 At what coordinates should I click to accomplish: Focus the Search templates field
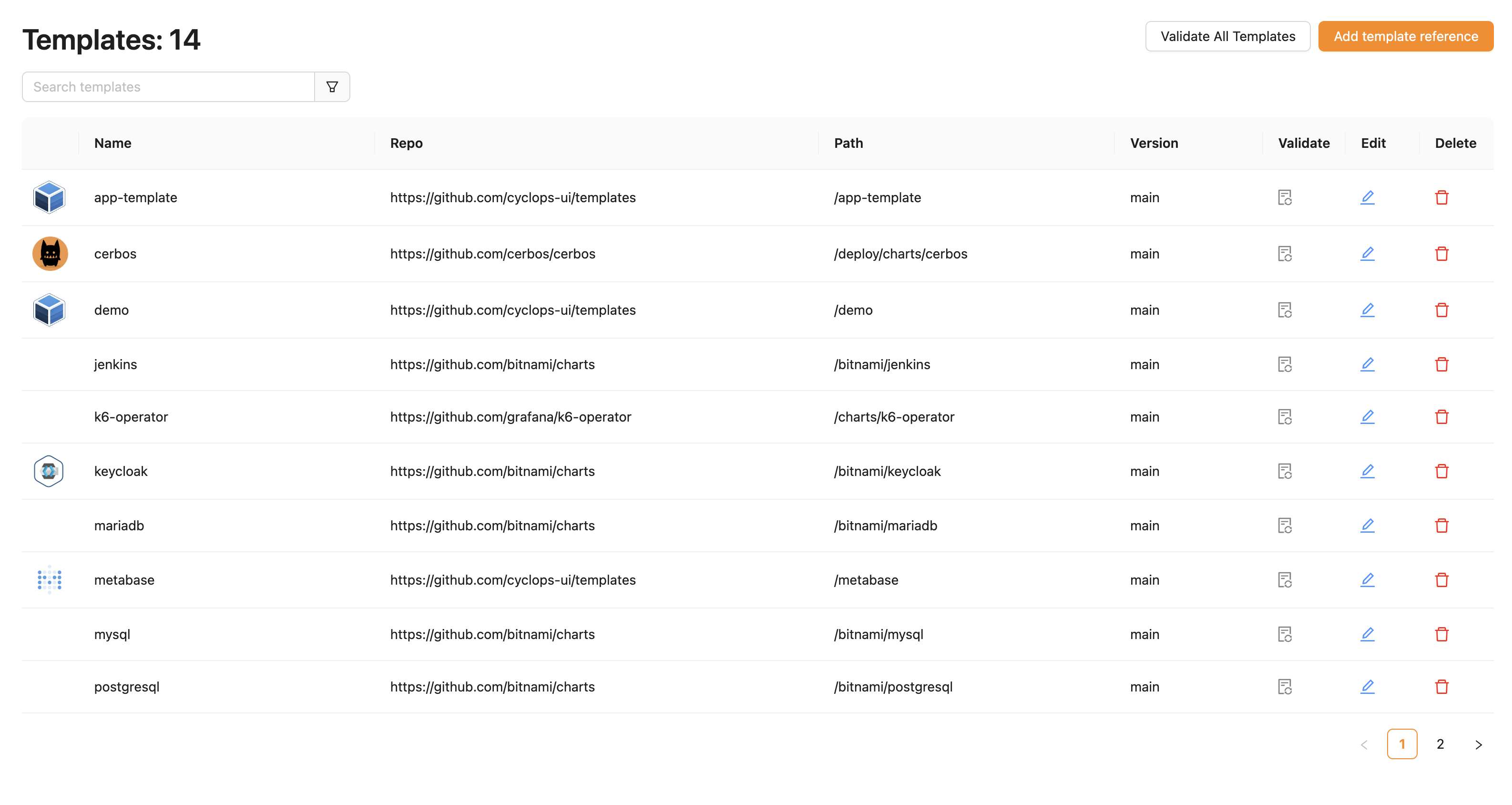(x=168, y=87)
